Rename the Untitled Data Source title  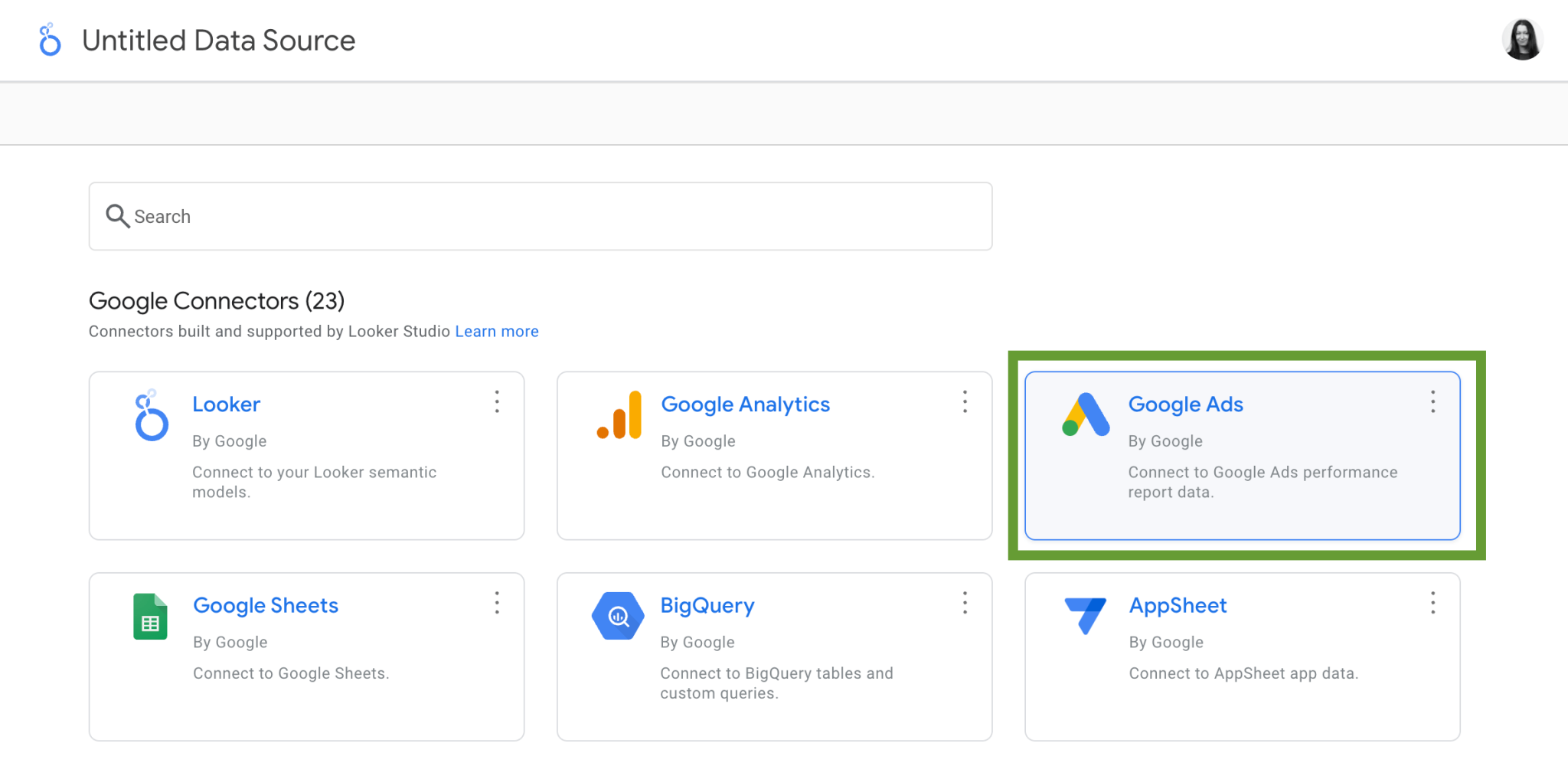tap(219, 41)
